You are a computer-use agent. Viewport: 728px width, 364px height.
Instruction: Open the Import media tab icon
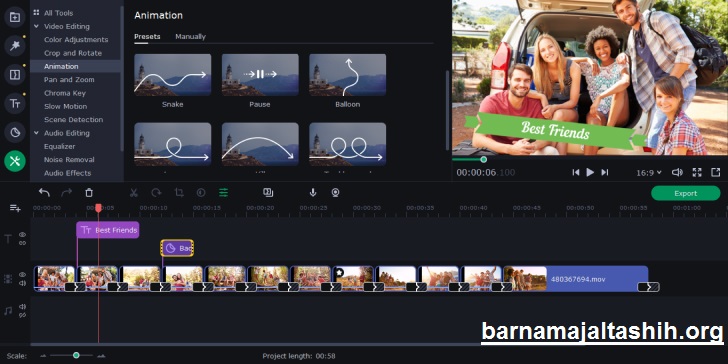point(15,18)
